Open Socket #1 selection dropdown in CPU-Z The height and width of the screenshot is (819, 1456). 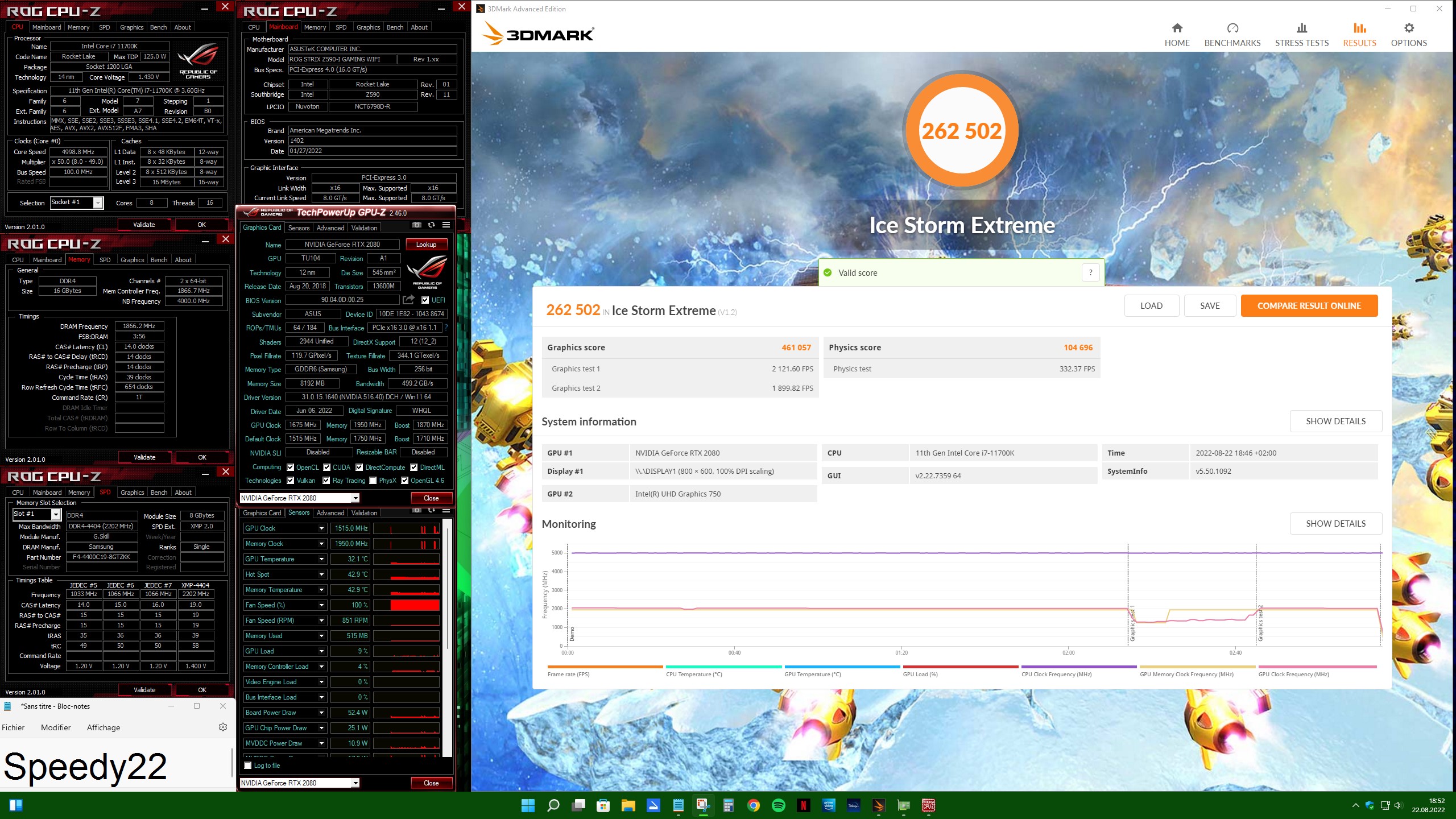pyautogui.click(x=77, y=202)
